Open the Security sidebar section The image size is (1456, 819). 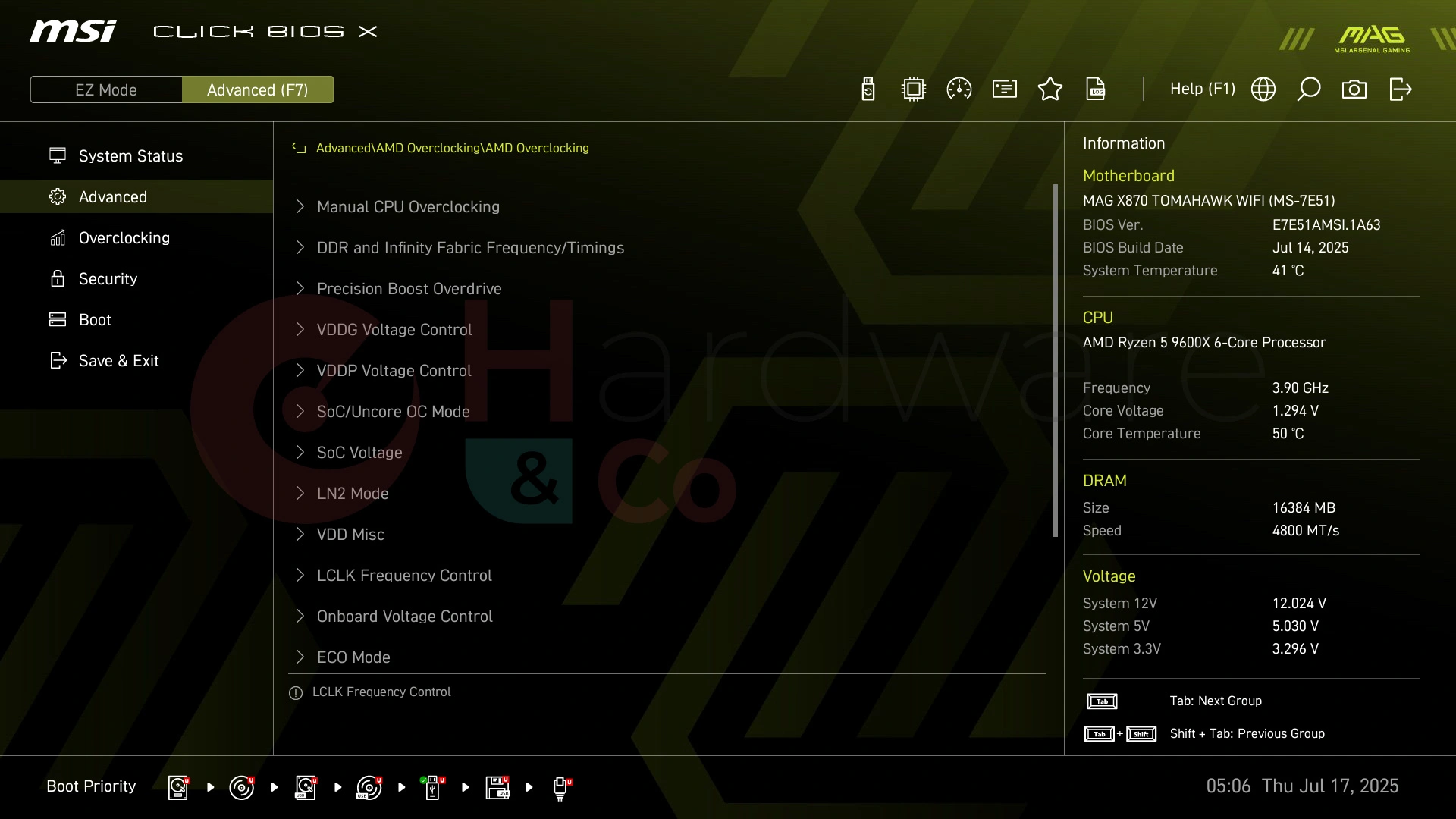(136, 279)
